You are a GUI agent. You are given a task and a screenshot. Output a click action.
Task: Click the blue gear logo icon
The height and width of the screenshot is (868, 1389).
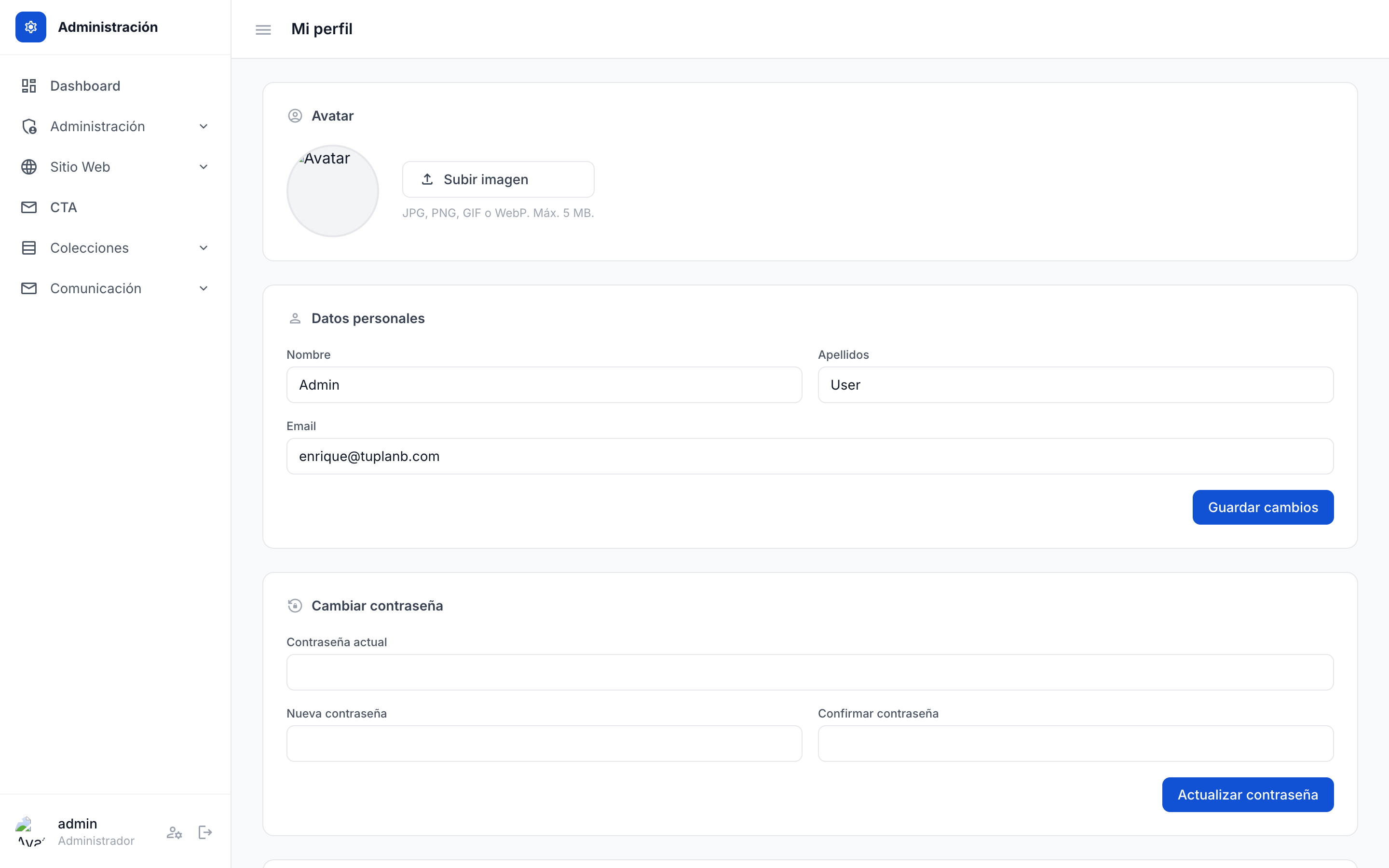point(31,27)
